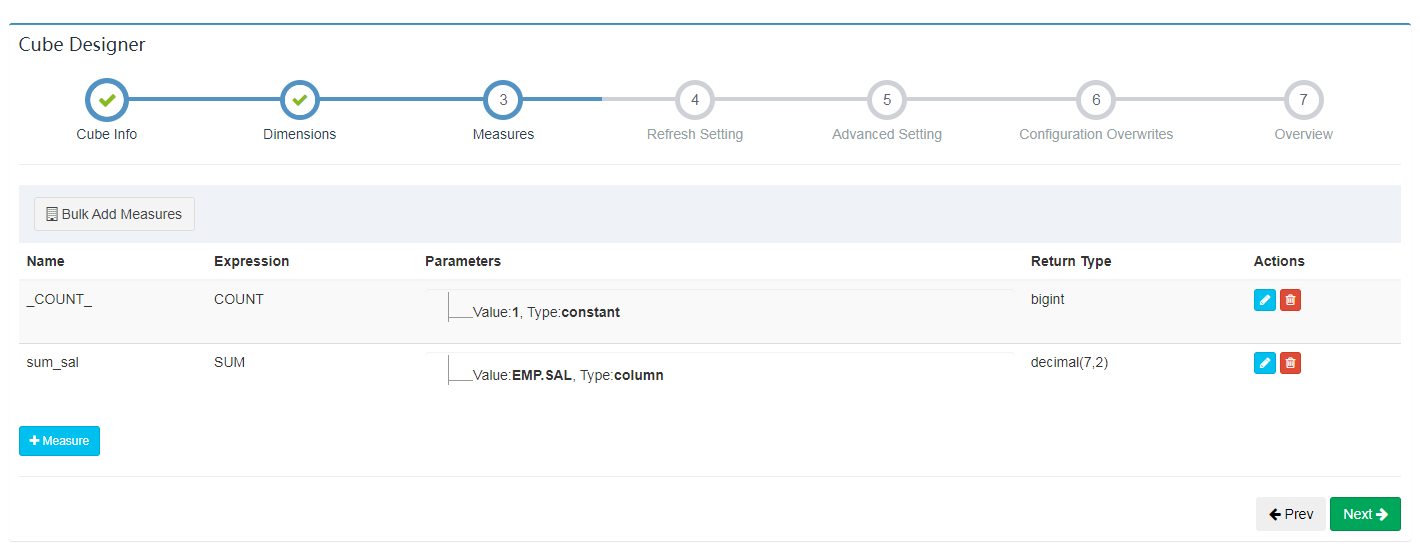Edit the _COUNT_ measure with pencil icon
This screenshot has height=551, width=1420.
1264,300
